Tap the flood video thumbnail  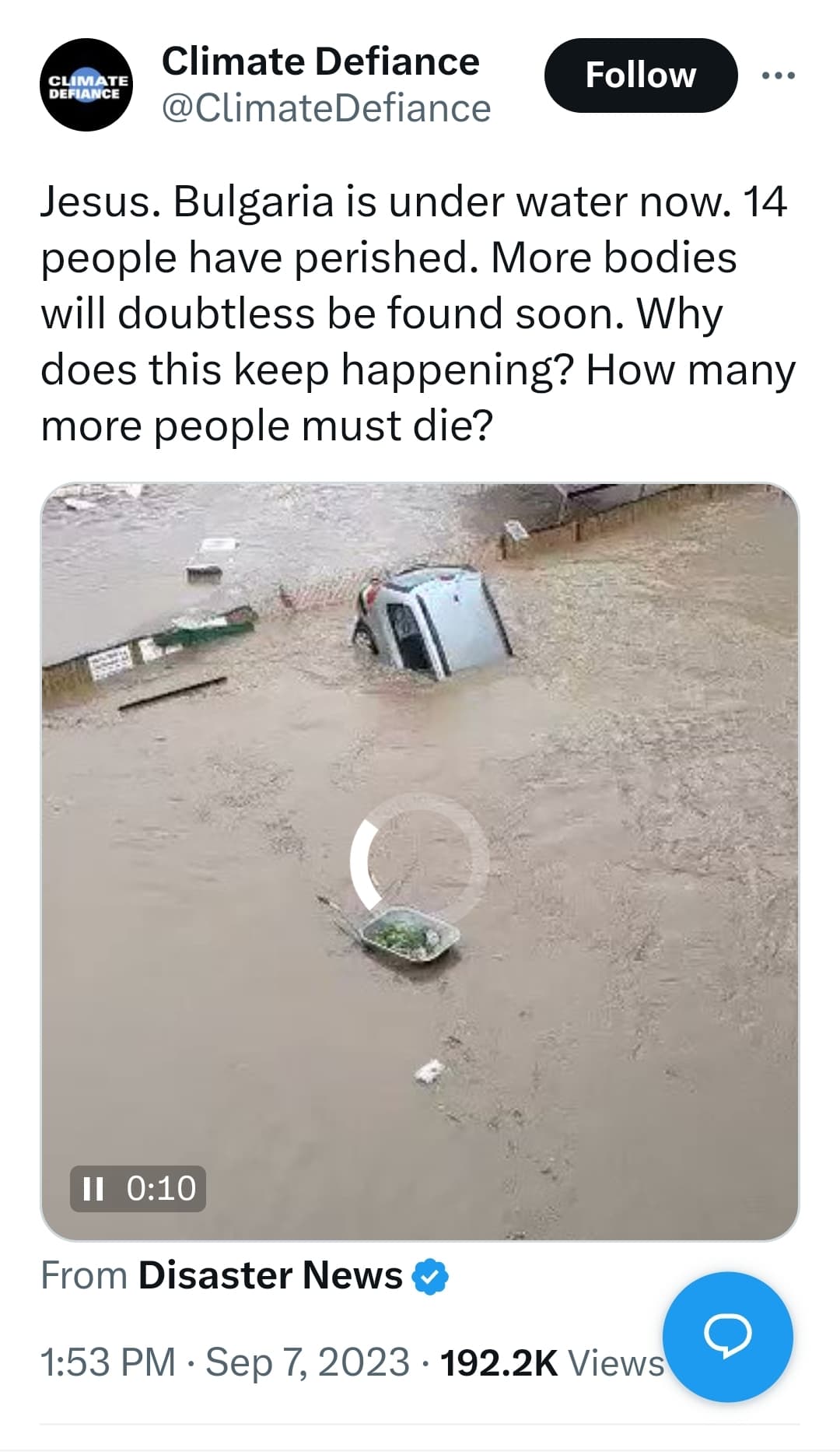click(419, 861)
